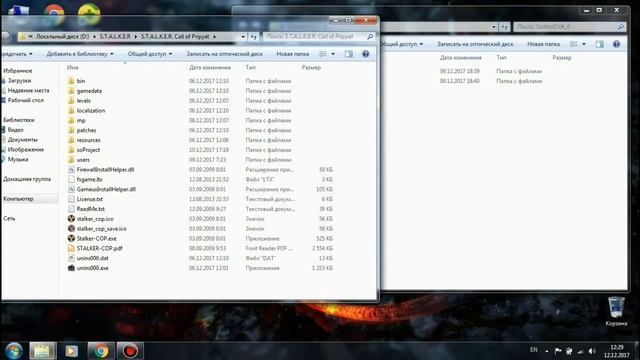640x360 pixels.
Task: Select 'Компьютер' in navigation pane
Action: pos(18,199)
